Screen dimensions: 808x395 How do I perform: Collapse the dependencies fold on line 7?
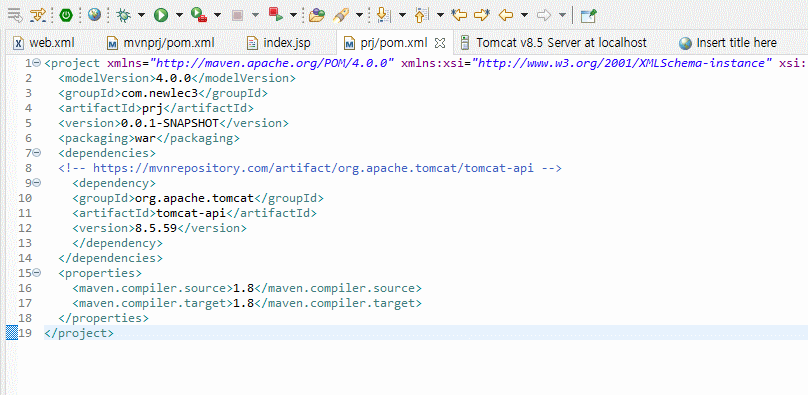tap(36, 153)
